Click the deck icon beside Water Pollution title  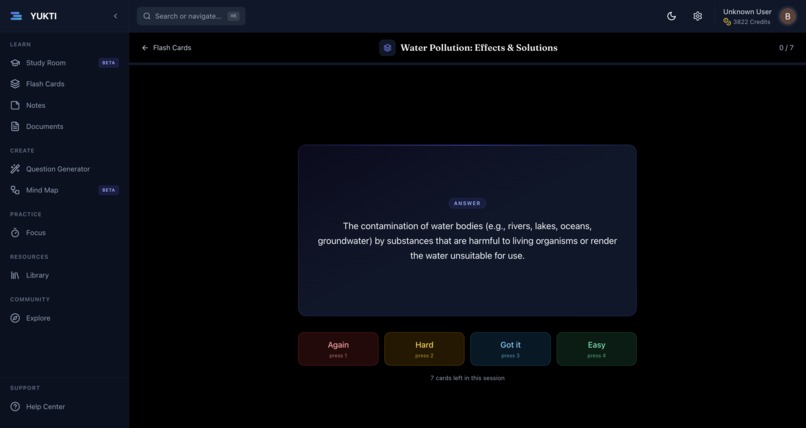tap(387, 48)
